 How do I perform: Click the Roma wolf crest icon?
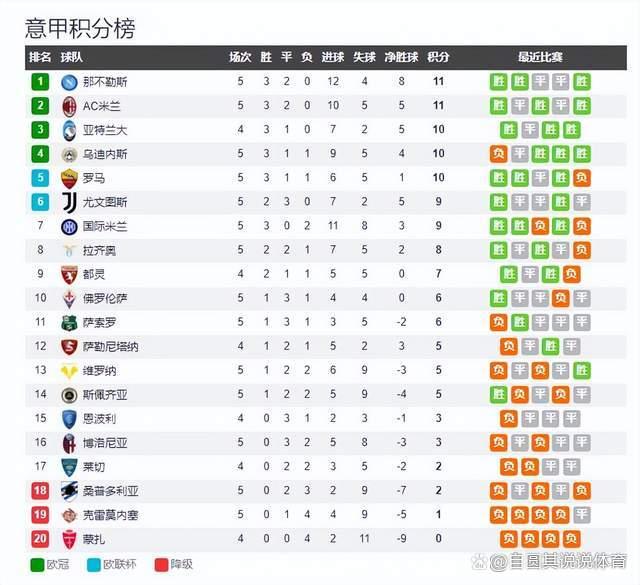point(69,178)
